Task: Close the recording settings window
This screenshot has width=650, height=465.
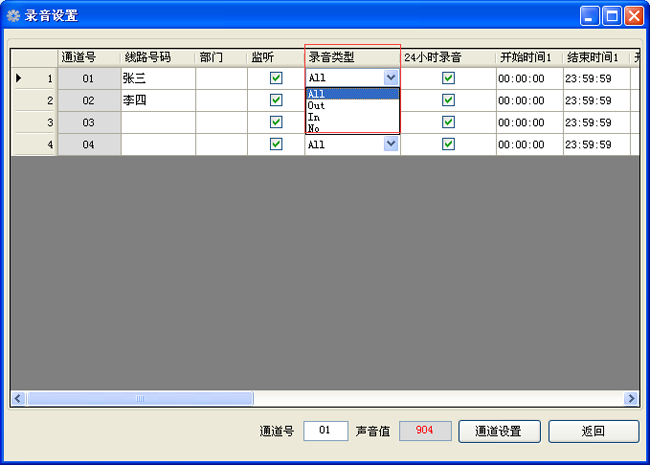Action: [x=633, y=15]
